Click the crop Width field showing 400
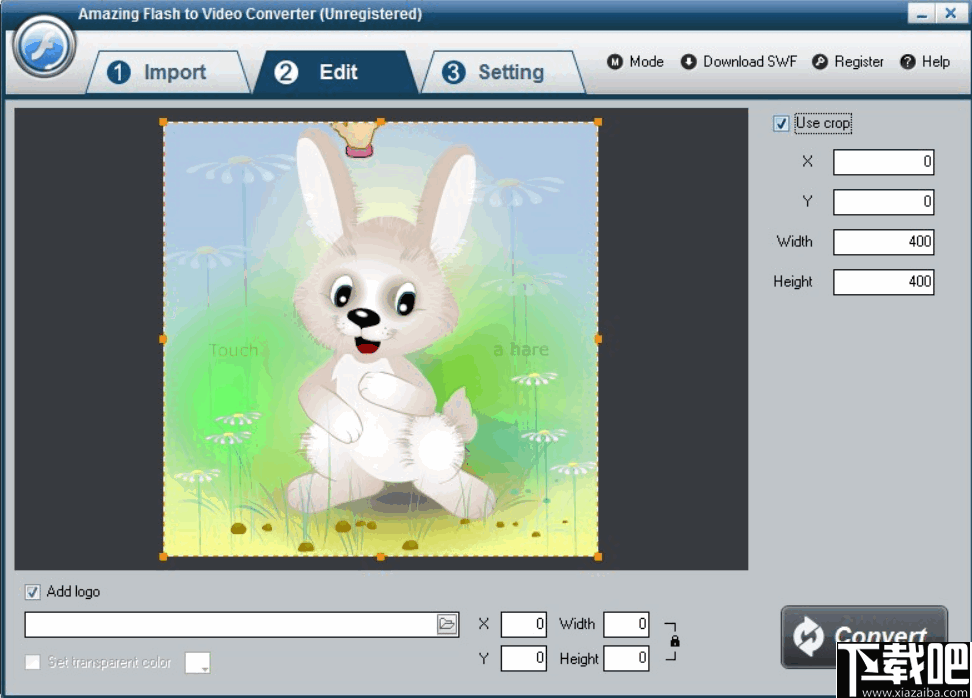Screen dimensions: 972x698 pyautogui.click(x=882, y=241)
